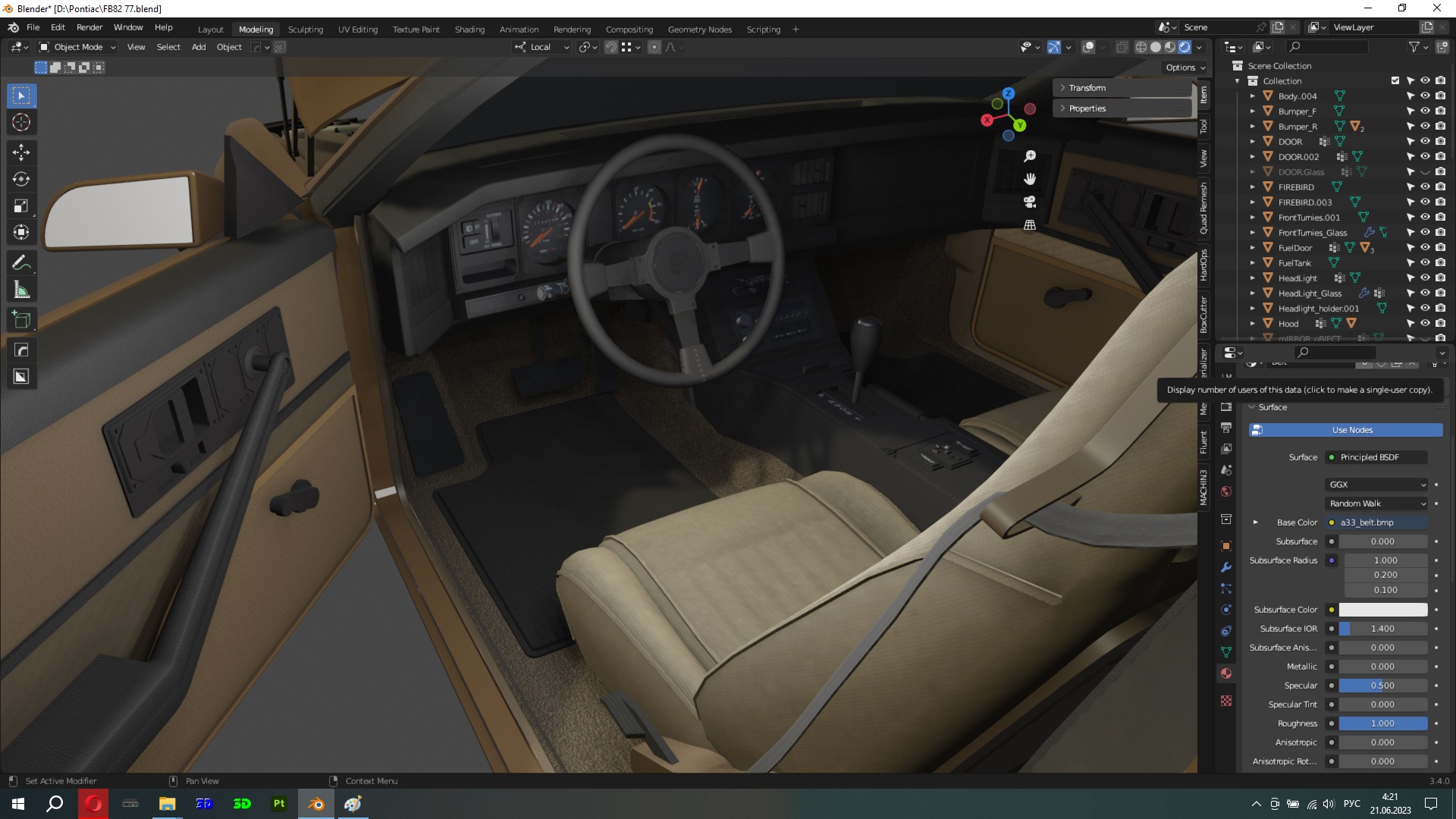Open the Object Mode dropdown
The width and height of the screenshot is (1456, 819).
78,47
